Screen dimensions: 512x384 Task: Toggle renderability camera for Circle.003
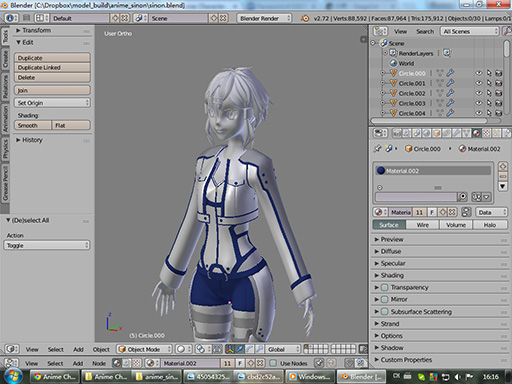(499, 103)
